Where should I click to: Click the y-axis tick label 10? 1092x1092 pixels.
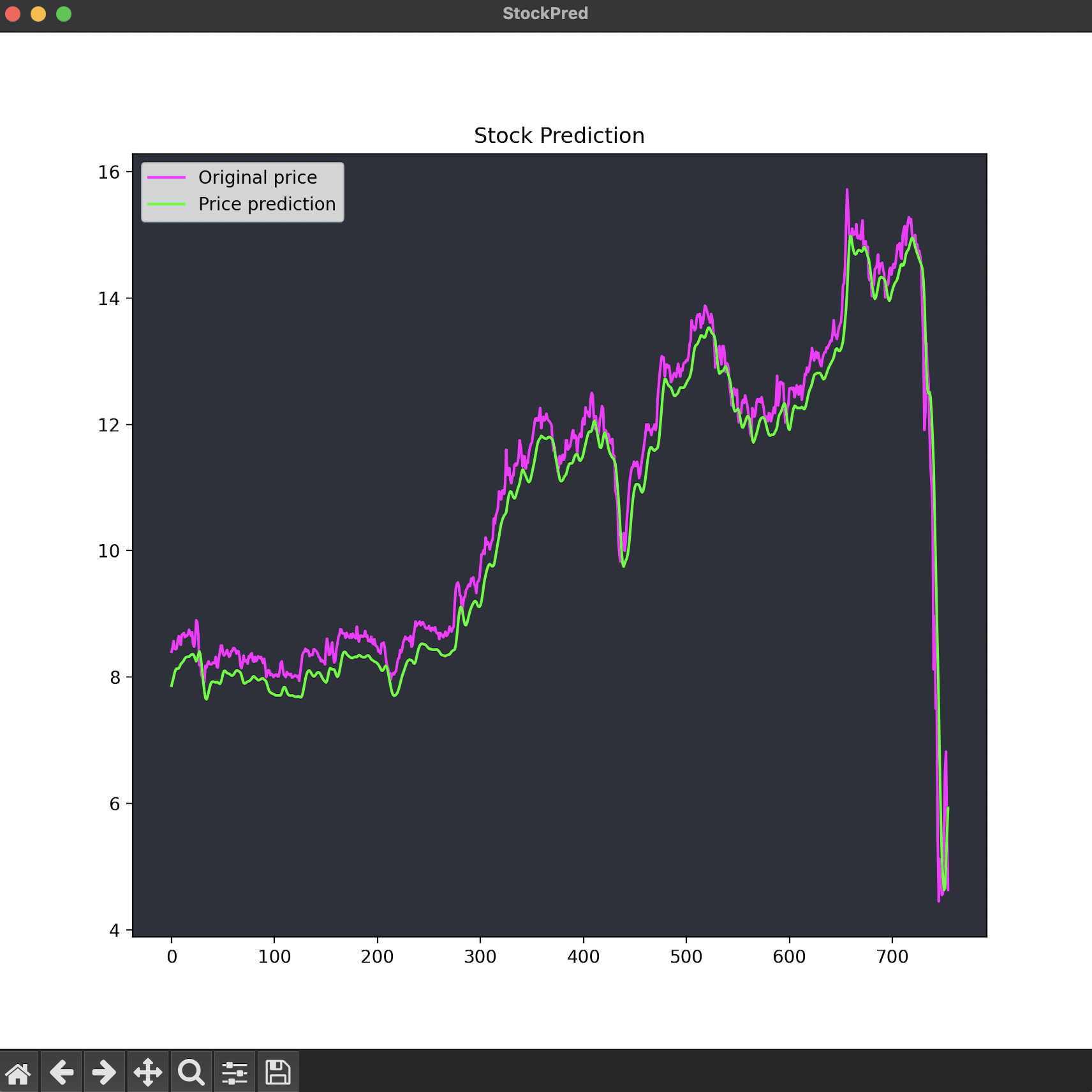point(108,551)
